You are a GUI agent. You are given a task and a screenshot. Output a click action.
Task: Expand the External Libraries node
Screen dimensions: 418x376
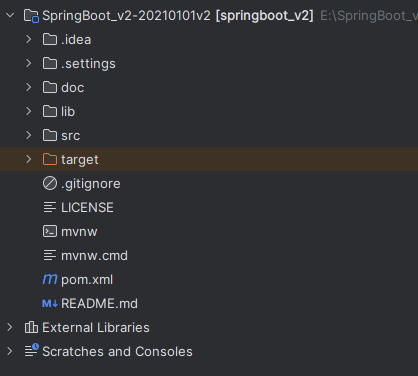pyautogui.click(x=10, y=327)
